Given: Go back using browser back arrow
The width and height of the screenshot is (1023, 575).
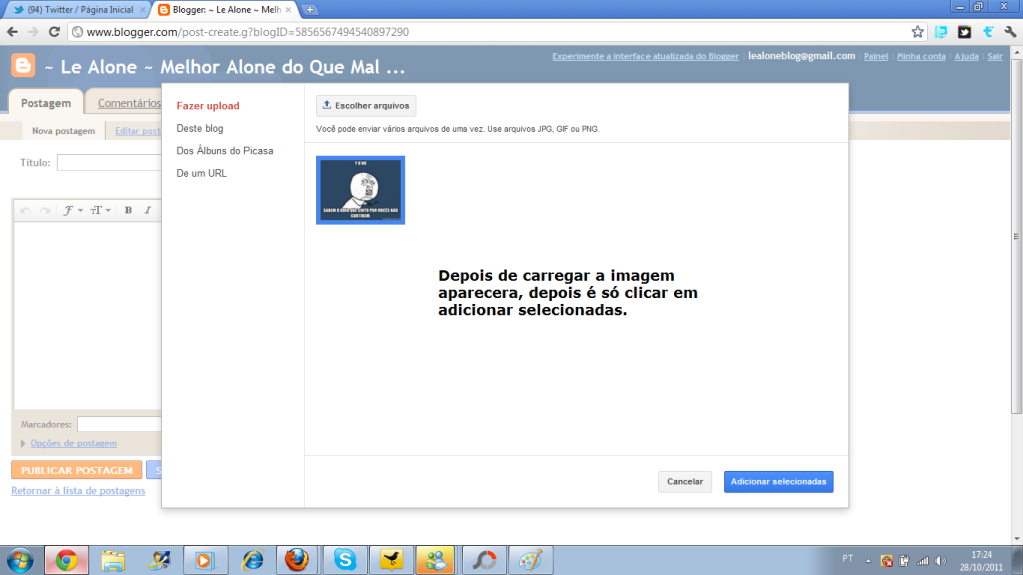Looking at the screenshot, I should [x=12, y=32].
